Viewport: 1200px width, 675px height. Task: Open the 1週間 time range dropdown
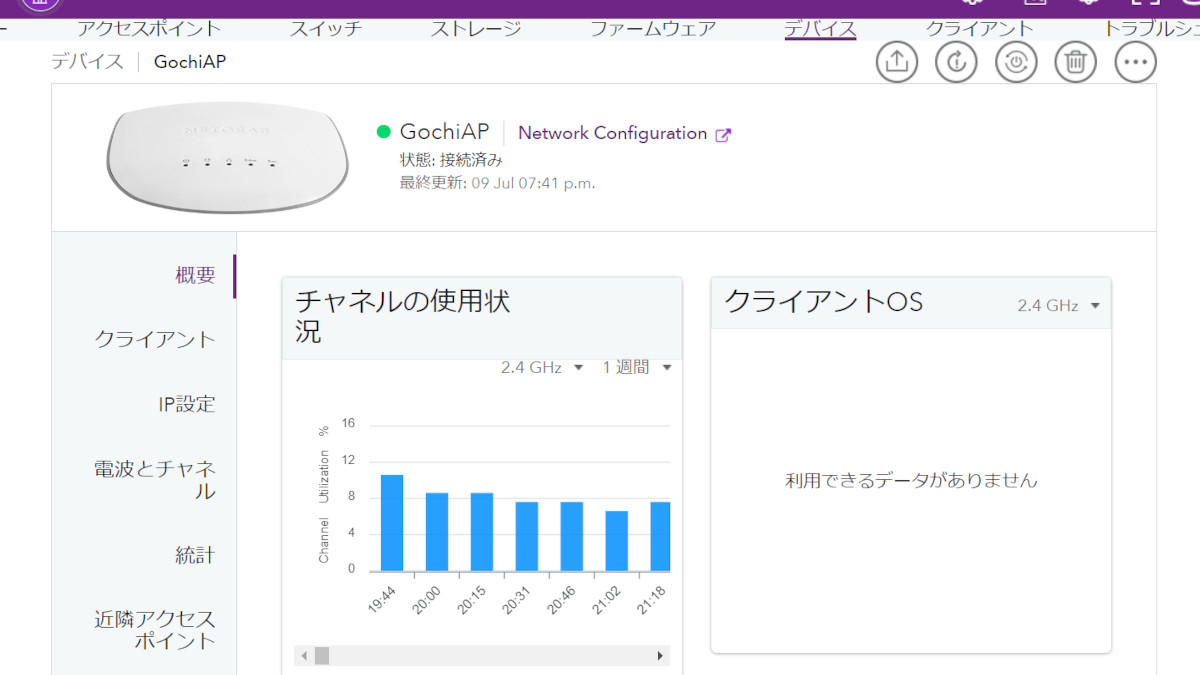(636, 368)
